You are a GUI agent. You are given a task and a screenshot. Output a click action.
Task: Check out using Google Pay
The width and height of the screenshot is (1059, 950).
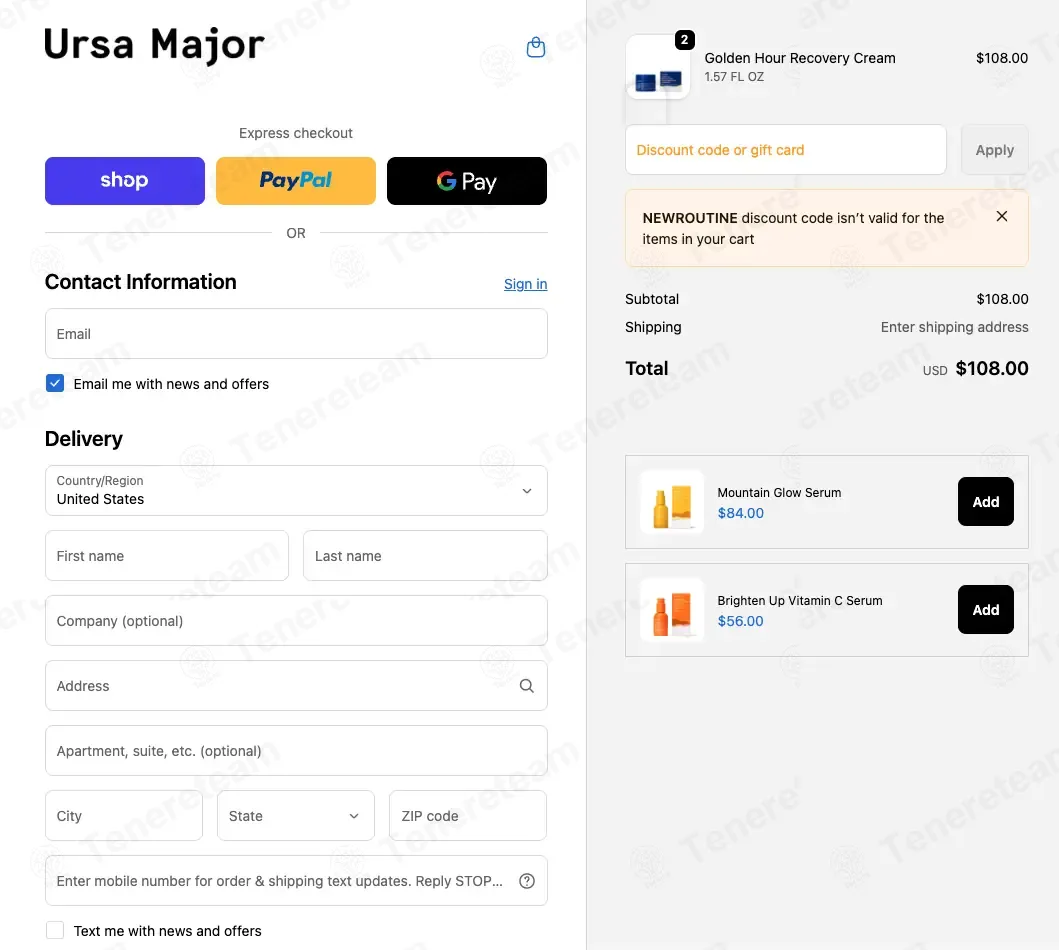[x=467, y=181]
